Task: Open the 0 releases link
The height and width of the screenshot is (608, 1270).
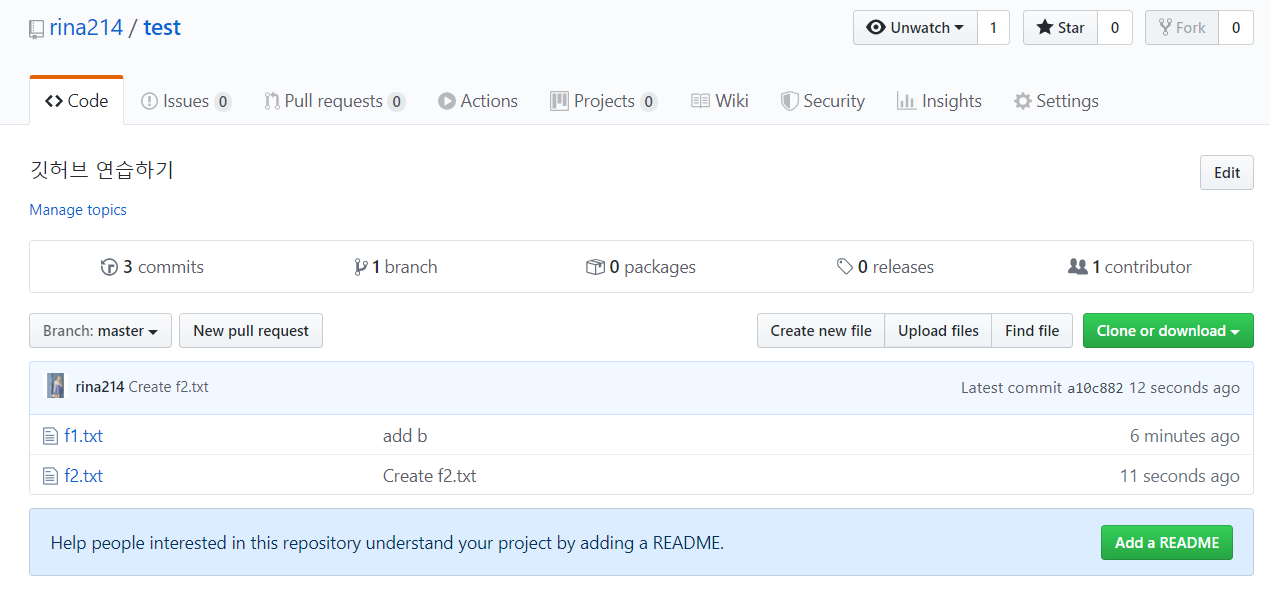Action: click(885, 267)
